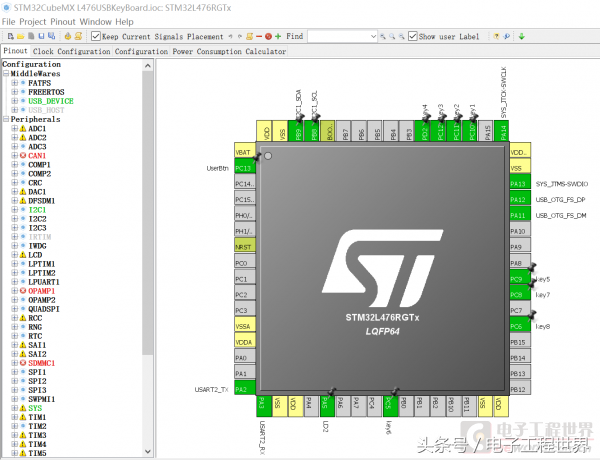
Task: Toggle Keep Current Signals Placement checkbox
Action: (x=96, y=36)
